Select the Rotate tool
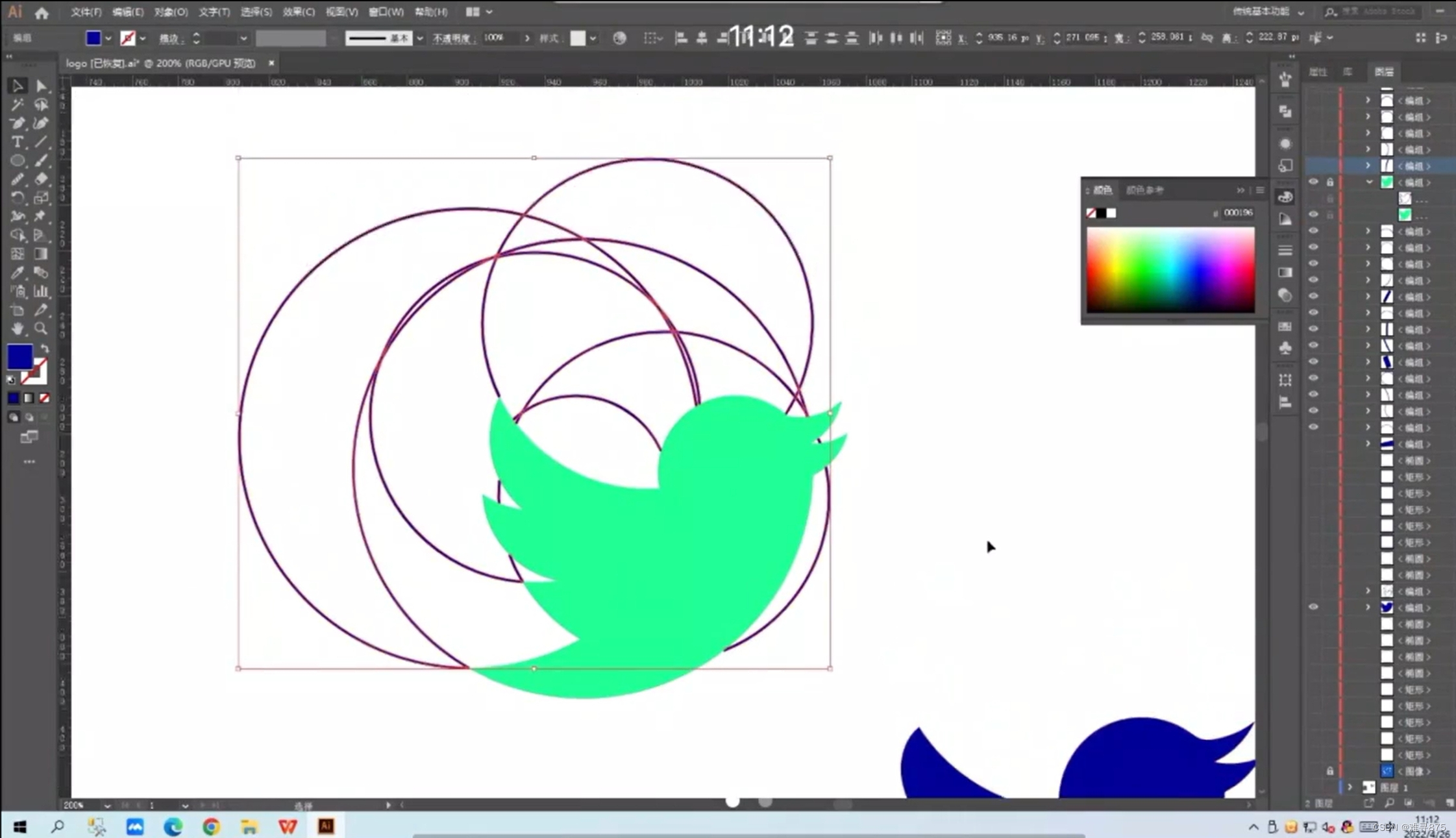1456x838 pixels. click(x=18, y=198)
